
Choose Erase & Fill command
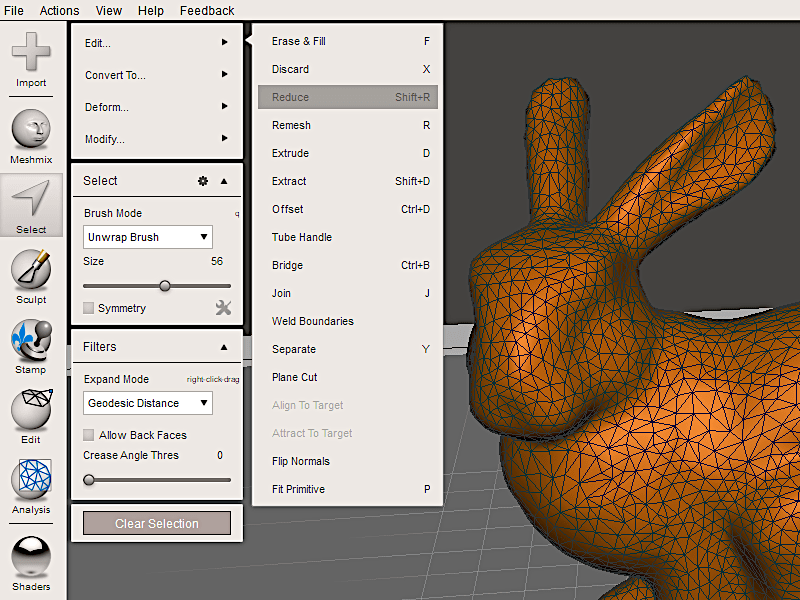[348, 41]
